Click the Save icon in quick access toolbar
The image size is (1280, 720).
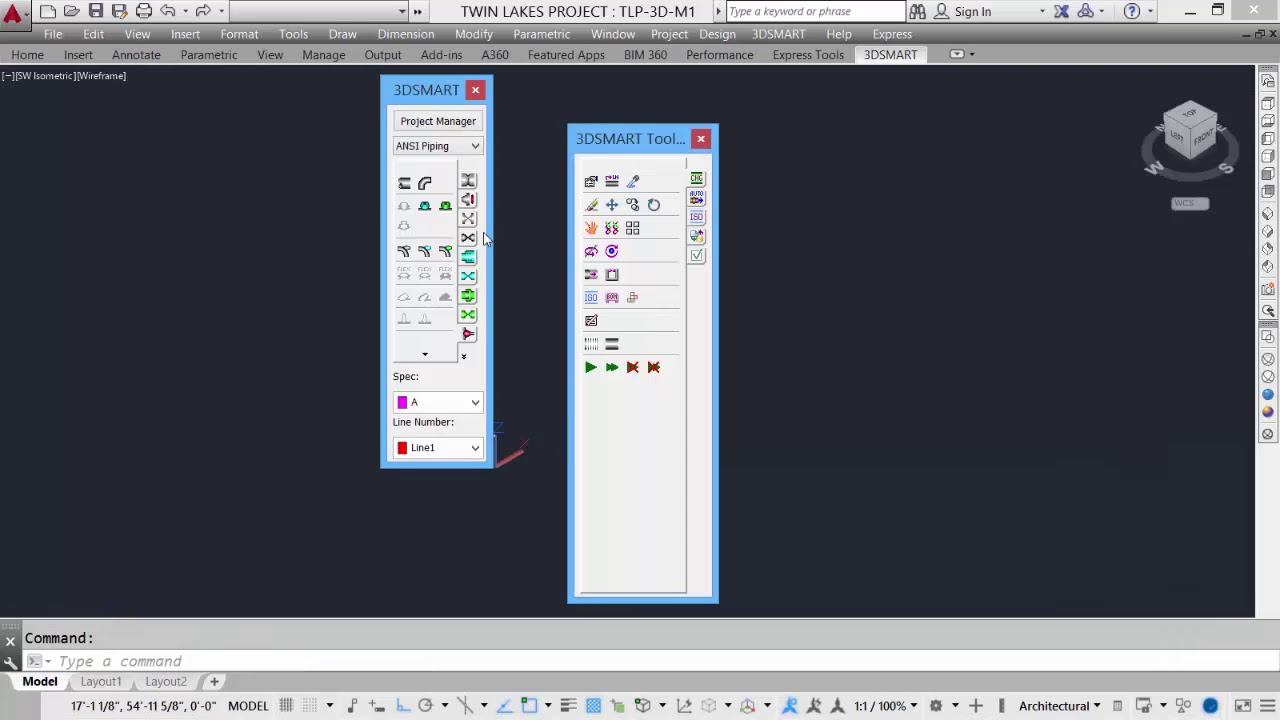click(96, 11)
